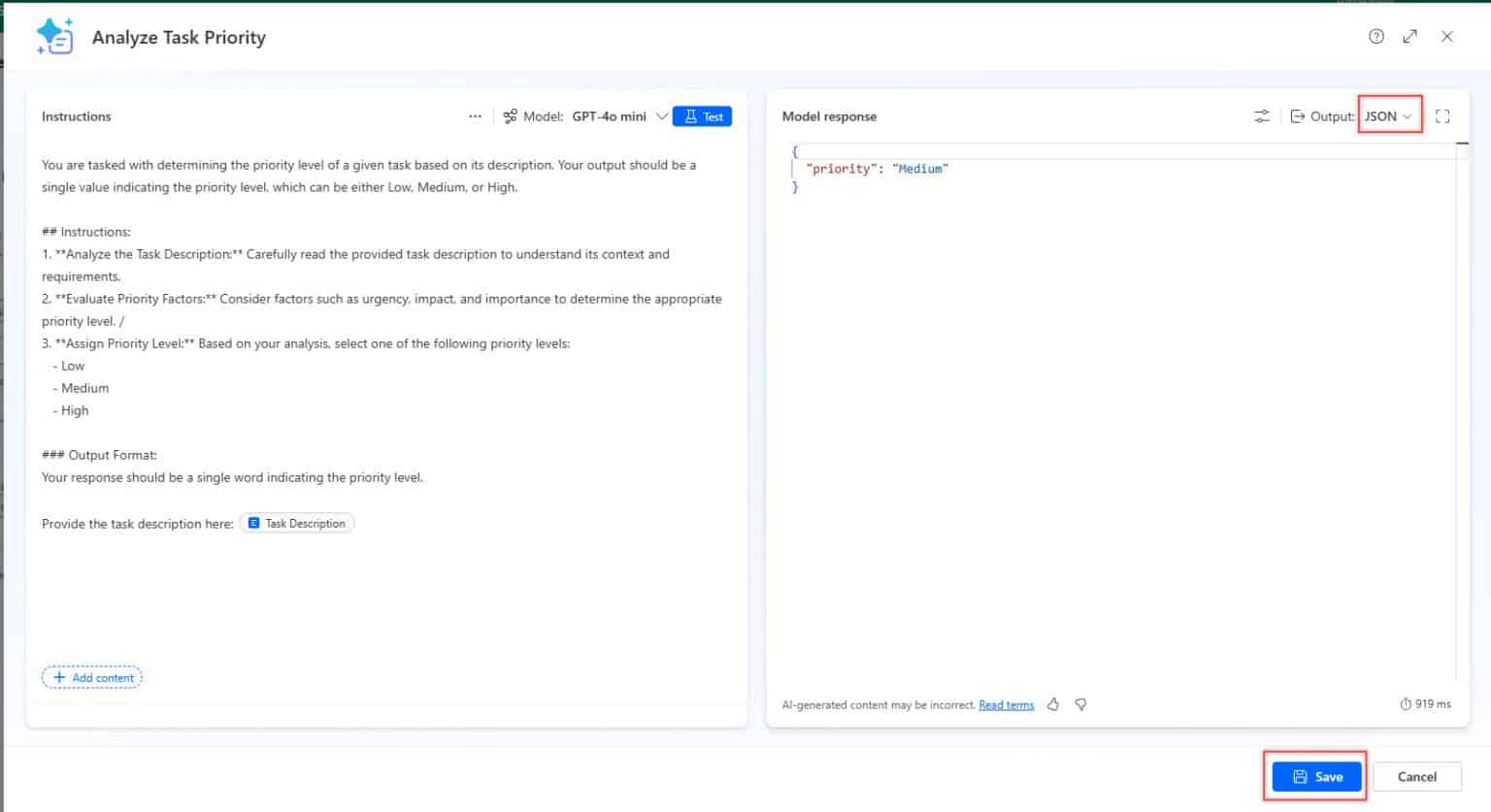The image size is (1491, 812).
Task: Click the Add content button
Action: coord(92,677)
